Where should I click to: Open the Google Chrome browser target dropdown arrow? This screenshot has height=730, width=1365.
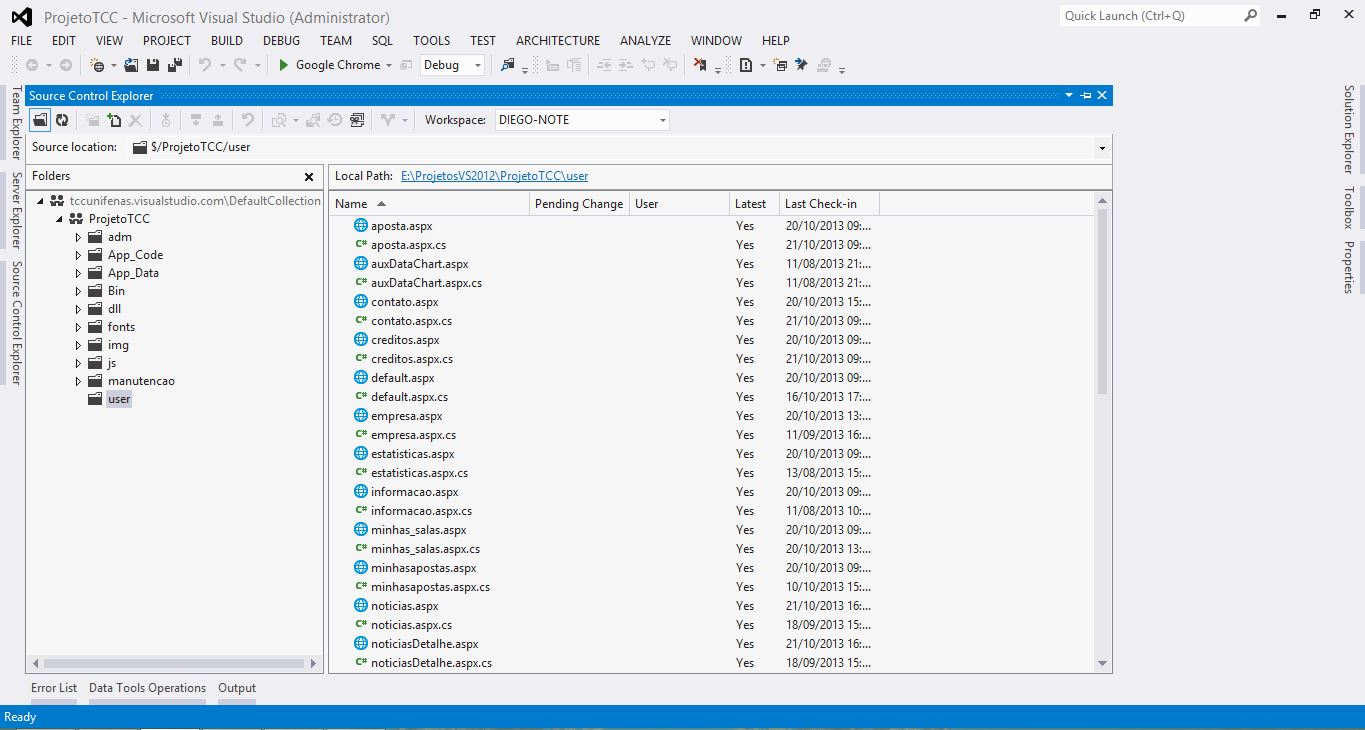(x=389, y=65)
